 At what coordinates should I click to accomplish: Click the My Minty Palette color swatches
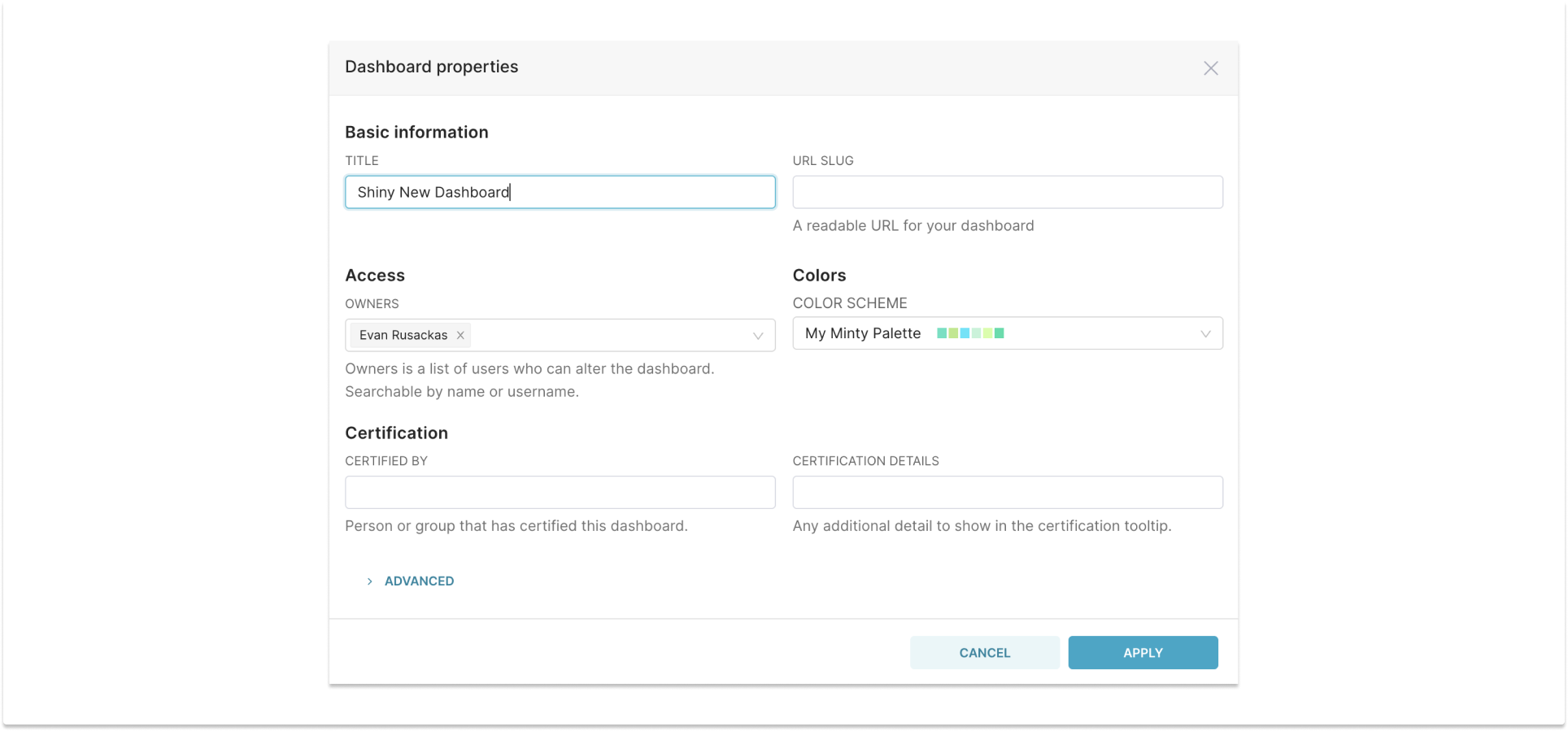point(970,333)
